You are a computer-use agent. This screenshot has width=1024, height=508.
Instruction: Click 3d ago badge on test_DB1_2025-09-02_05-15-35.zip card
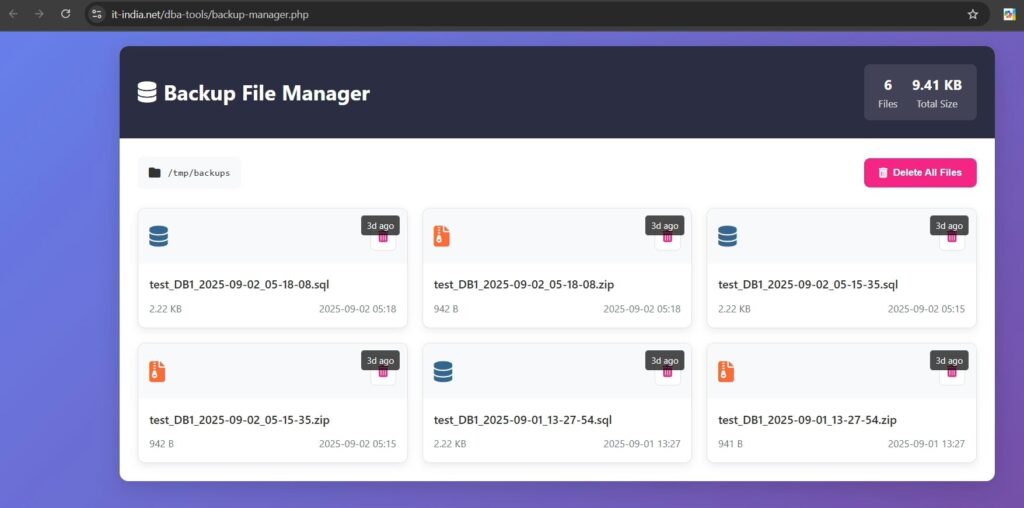click(380, 360)
